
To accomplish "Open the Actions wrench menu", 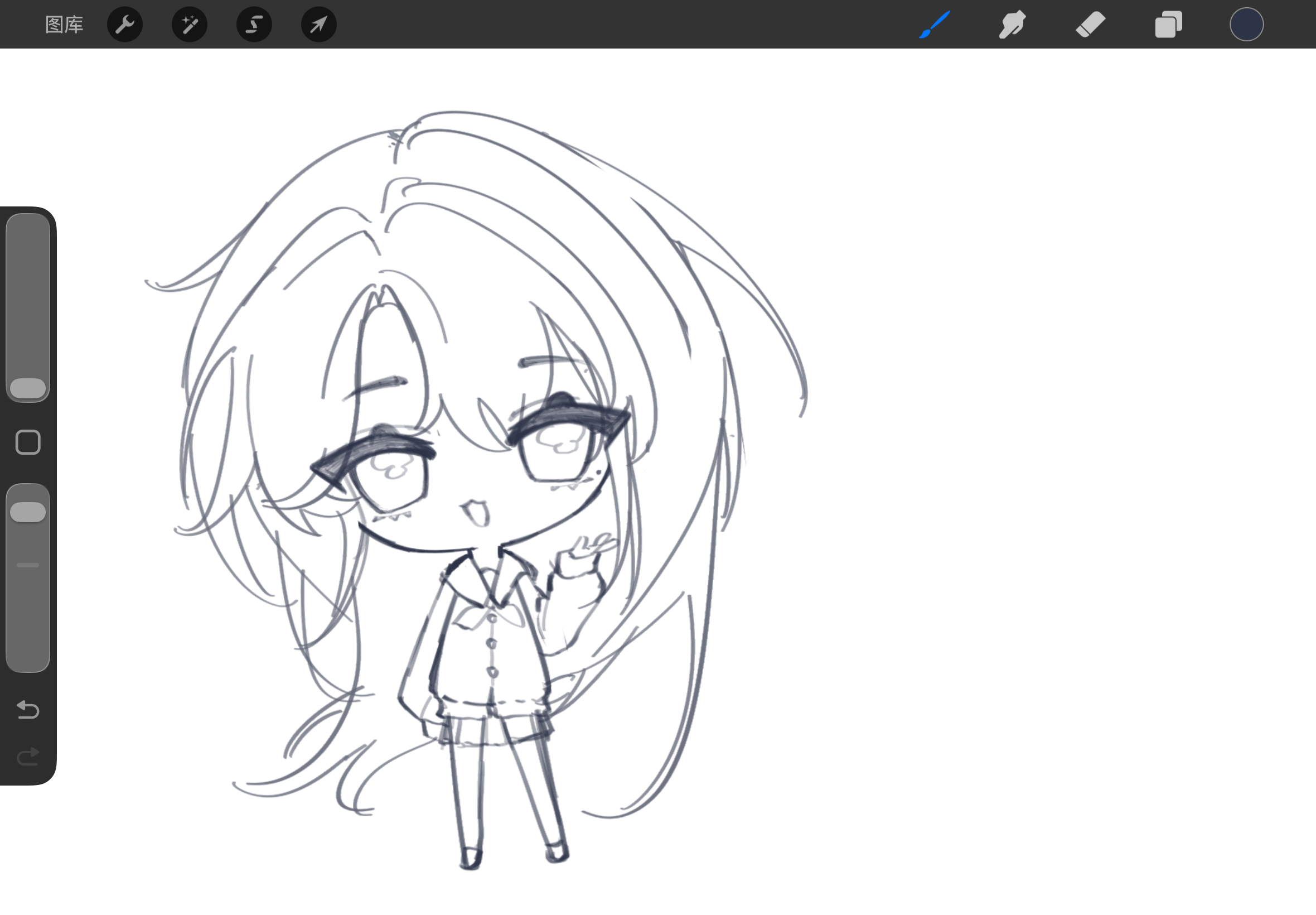I will click(125, 25).
